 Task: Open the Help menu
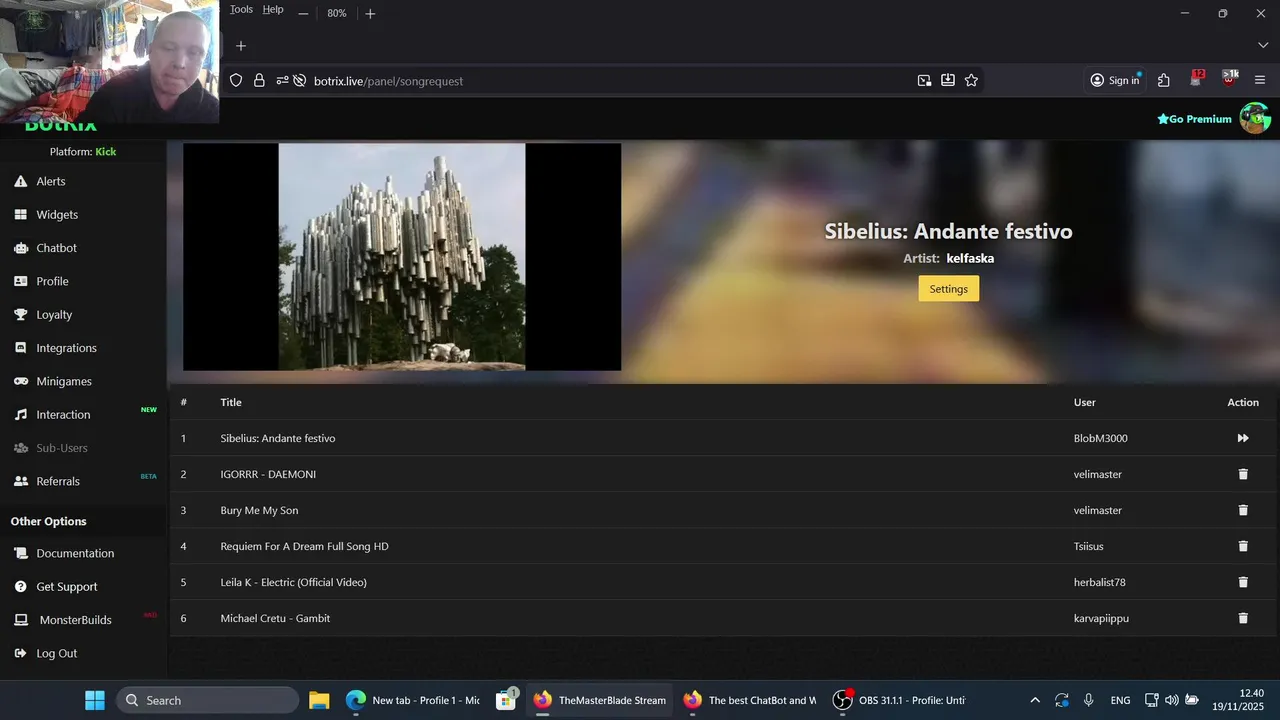pyautogui.click(x=273, y=9)
